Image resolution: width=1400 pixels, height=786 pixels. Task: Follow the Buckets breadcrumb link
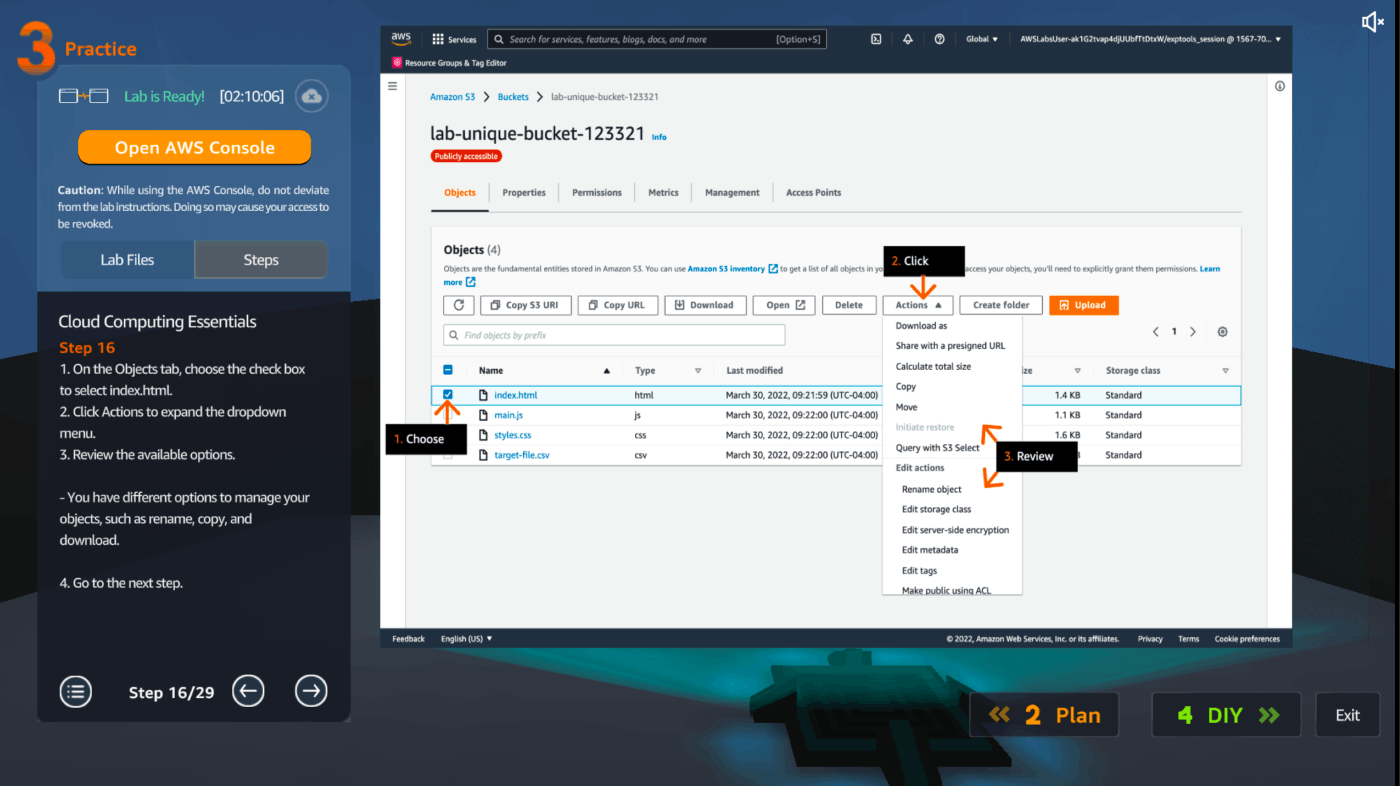[513, 97]
